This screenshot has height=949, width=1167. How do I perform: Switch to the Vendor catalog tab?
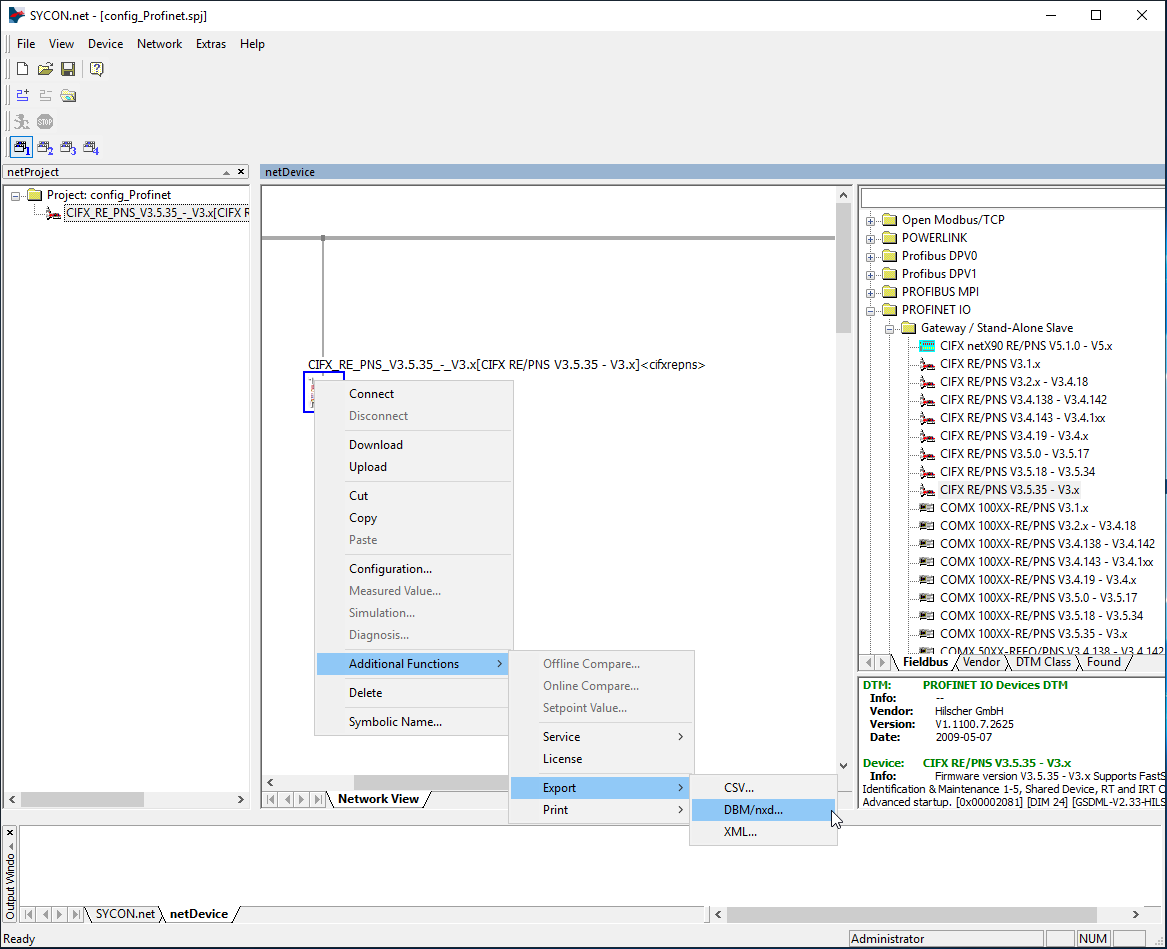[x=981, y=662]
